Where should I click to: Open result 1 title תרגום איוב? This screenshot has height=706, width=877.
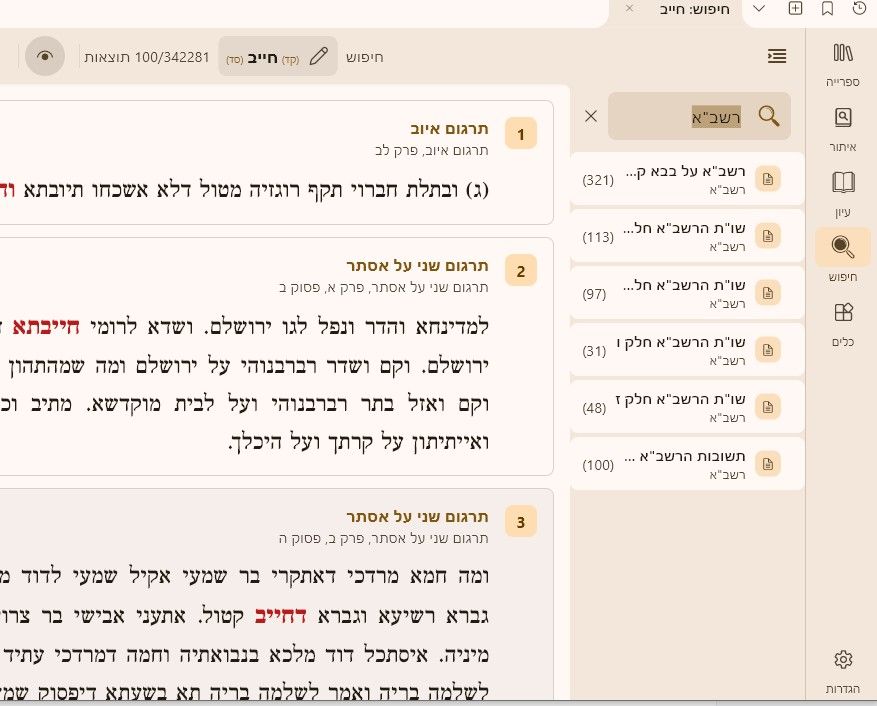pos(450,129)
